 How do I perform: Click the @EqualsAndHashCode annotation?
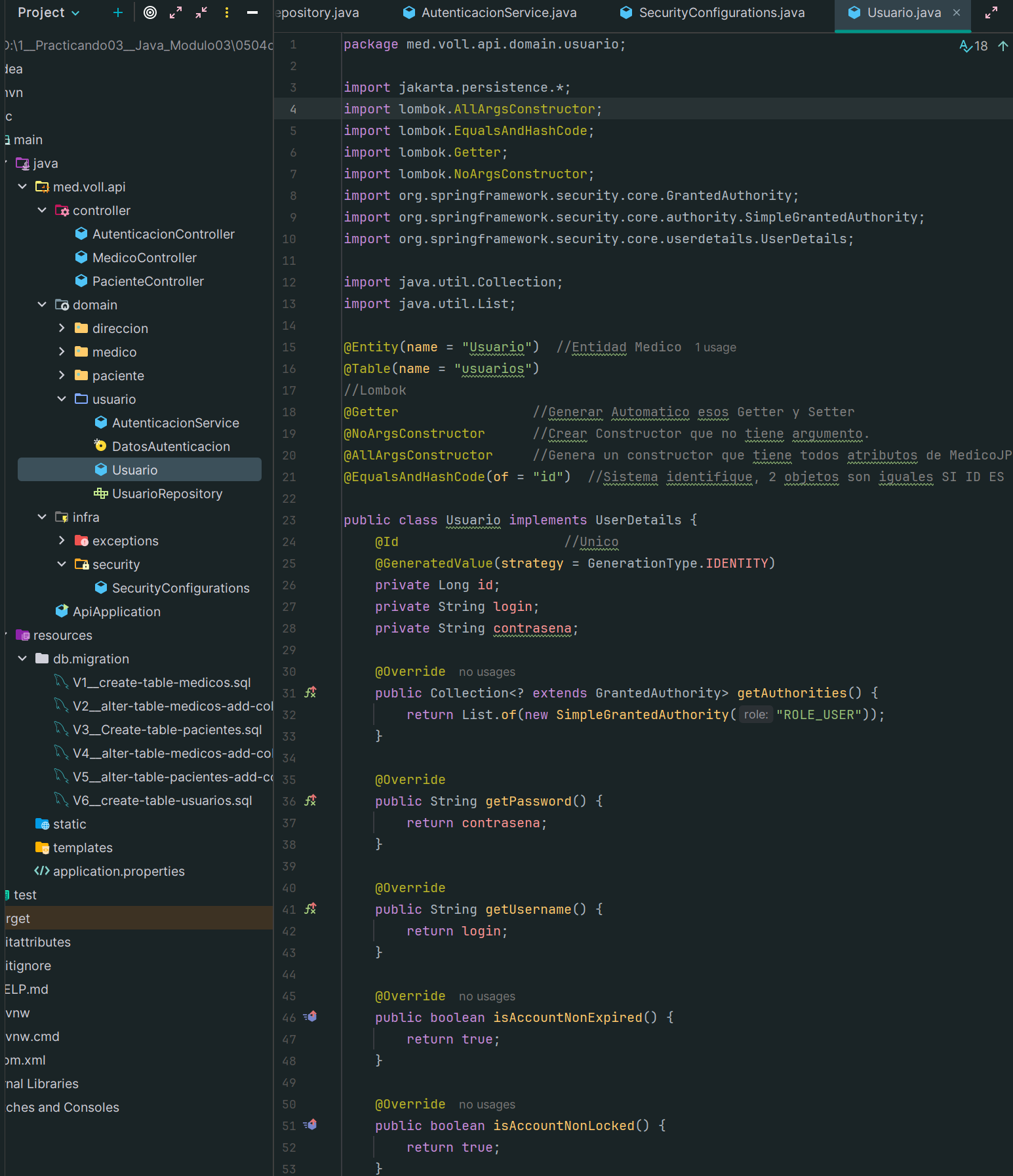click(x=414, y=477)
